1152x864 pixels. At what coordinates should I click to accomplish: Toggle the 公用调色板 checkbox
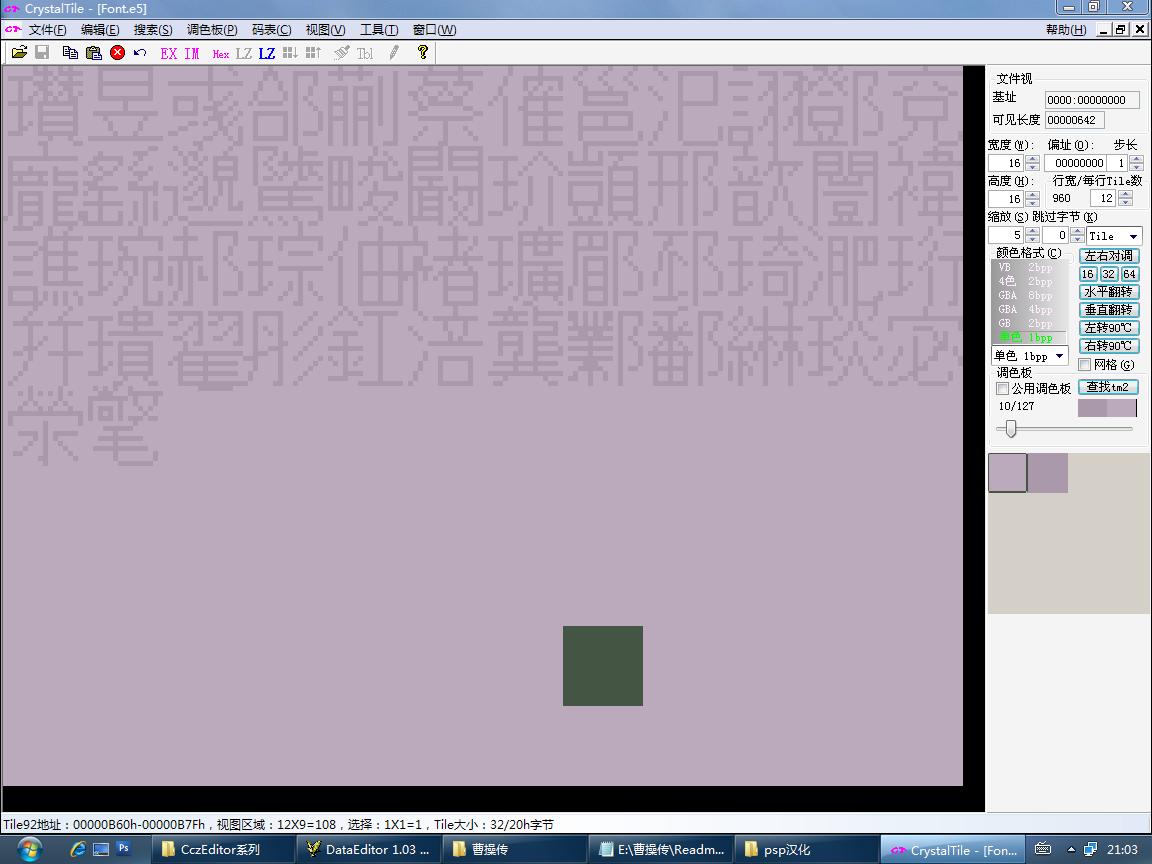pyautogui.click(x=1003, y=388)
